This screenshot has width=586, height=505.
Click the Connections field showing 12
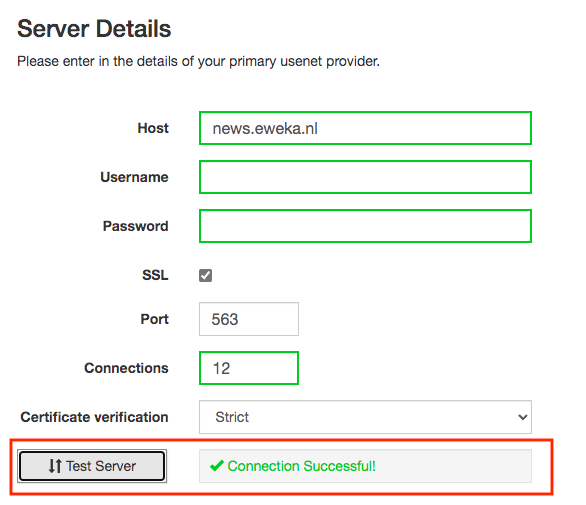click(x=249, y=368)
